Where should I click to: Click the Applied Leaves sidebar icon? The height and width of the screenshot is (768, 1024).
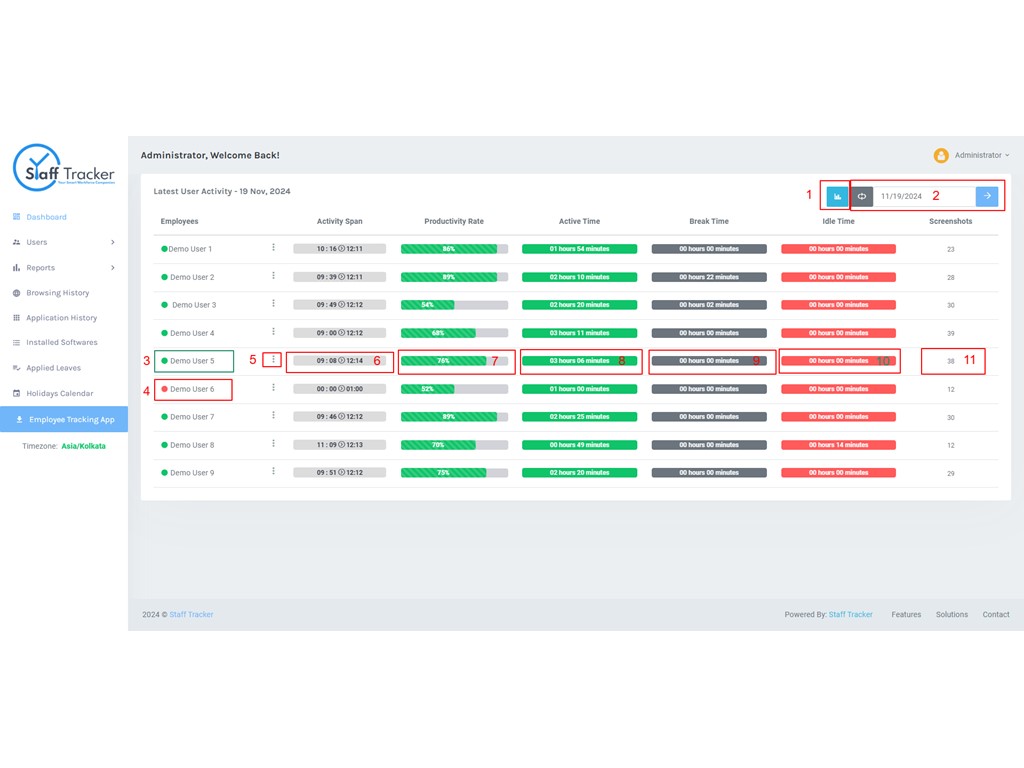click(17, 368)
